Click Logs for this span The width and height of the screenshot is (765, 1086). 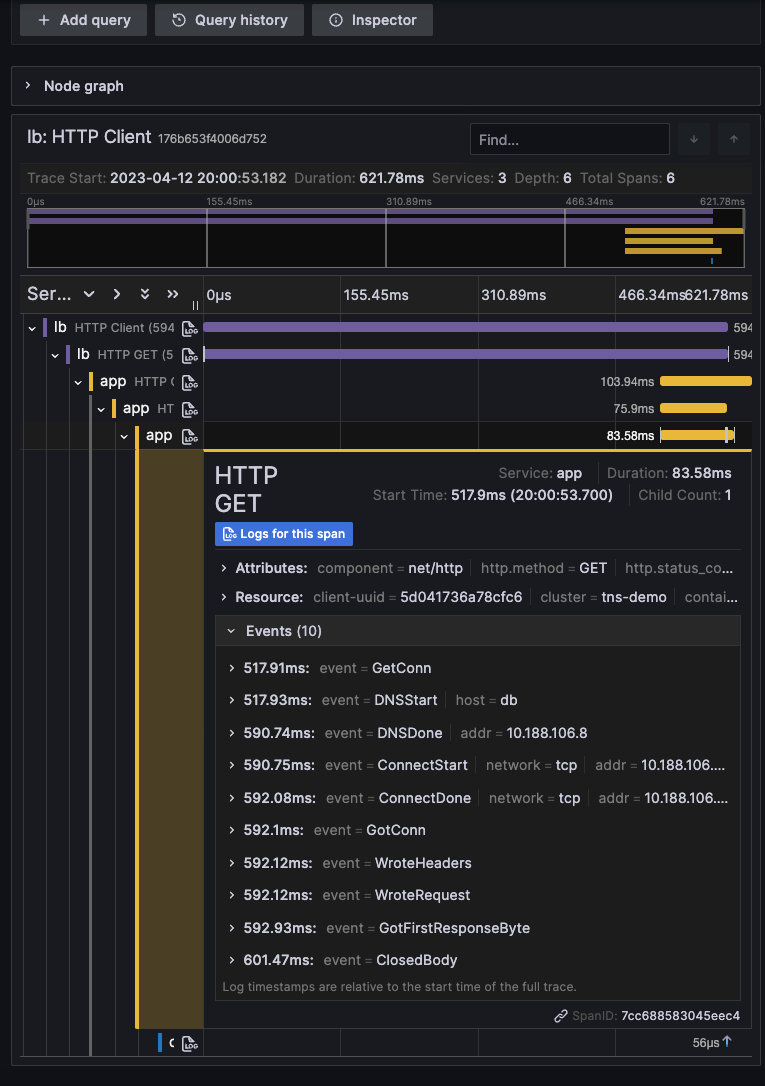[x=283, y=533]
